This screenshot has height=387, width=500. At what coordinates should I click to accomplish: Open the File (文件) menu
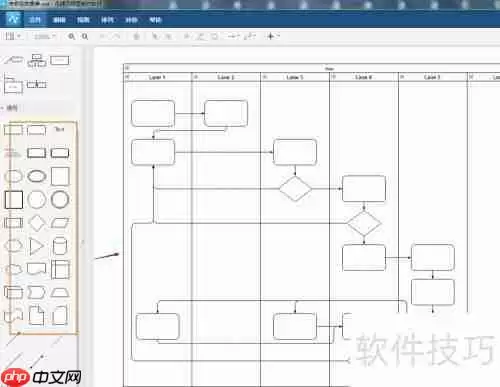pos(35,20)
